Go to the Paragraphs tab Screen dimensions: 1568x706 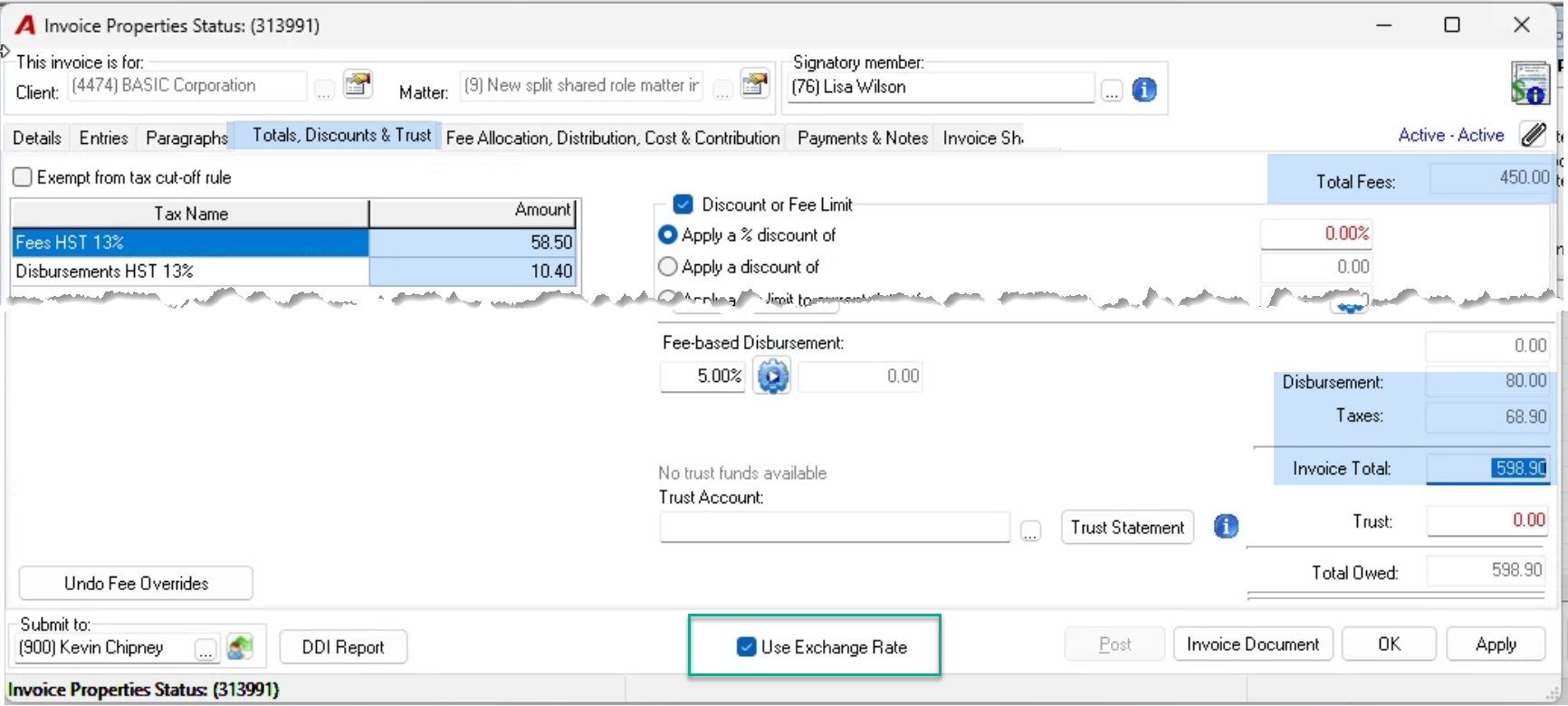(186, 138)
